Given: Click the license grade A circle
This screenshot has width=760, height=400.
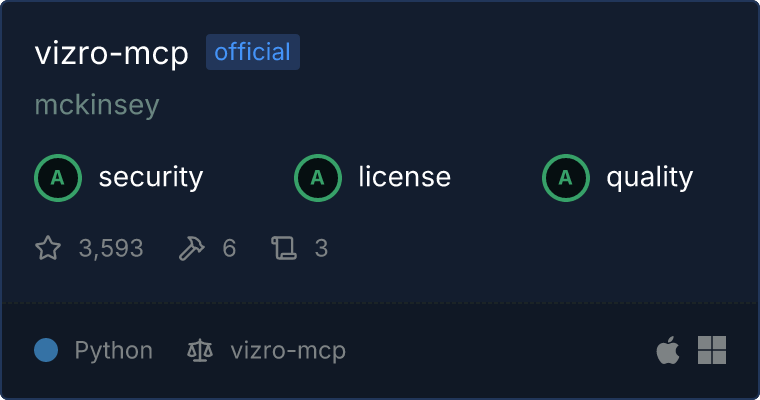Looking at the screenshot, I should coord(318,178).
